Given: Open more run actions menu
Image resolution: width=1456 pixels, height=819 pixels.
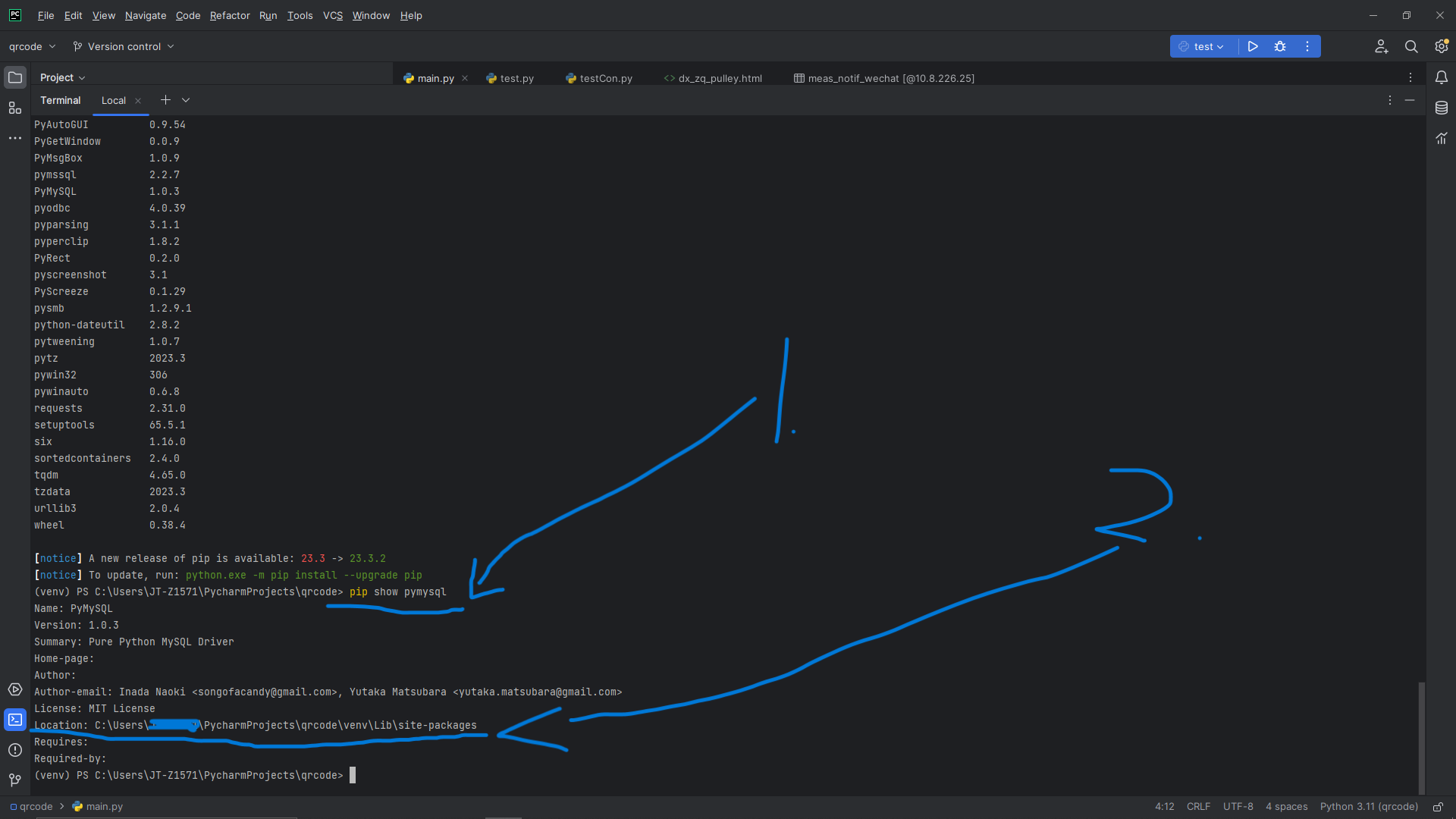Looking at the screenshot, I should pyautogui.click(x=1307, y=46).
